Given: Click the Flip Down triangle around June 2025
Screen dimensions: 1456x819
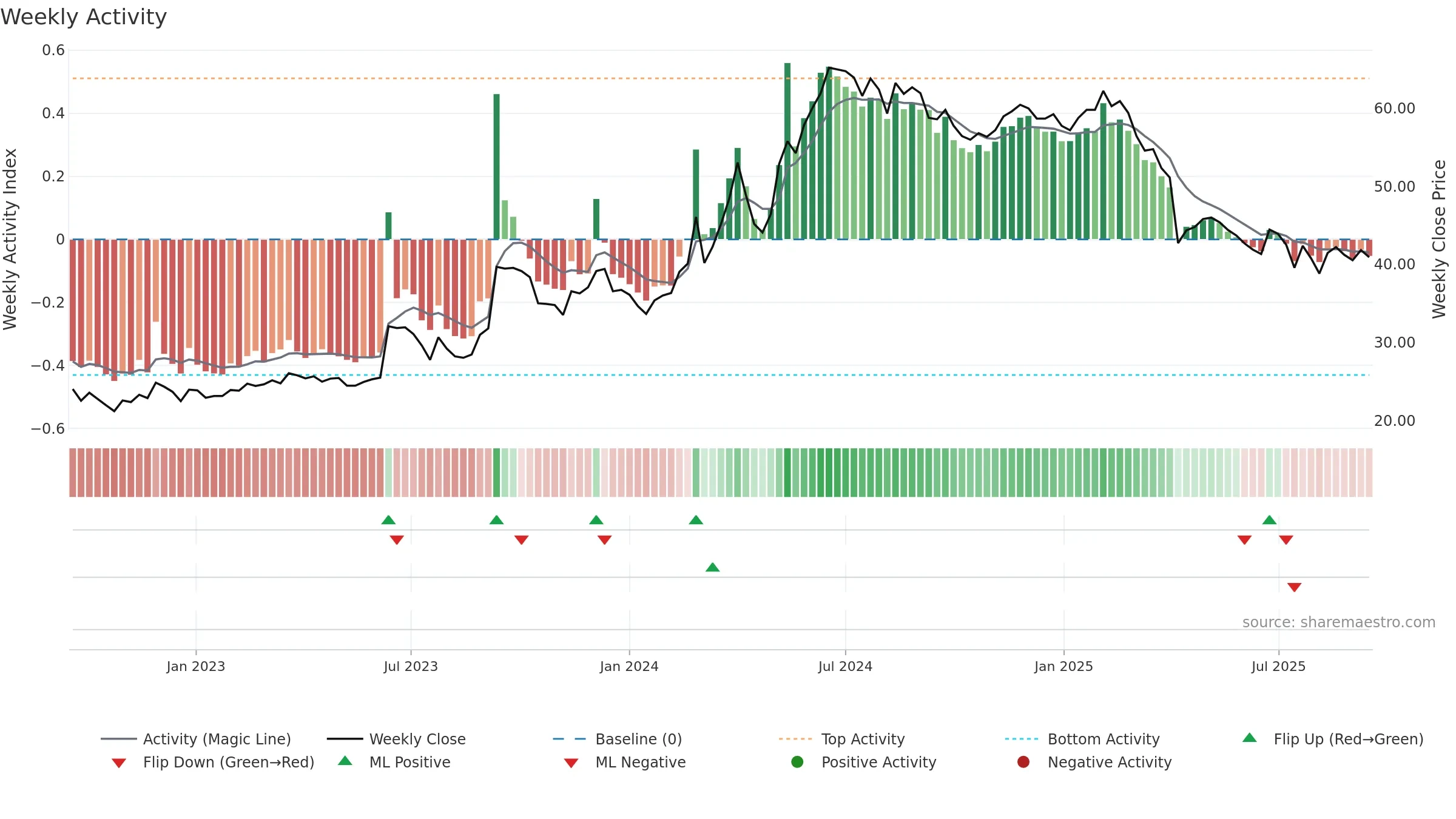Looking at the screenshot, I should pyautogui.click(x=1244, y=540).
